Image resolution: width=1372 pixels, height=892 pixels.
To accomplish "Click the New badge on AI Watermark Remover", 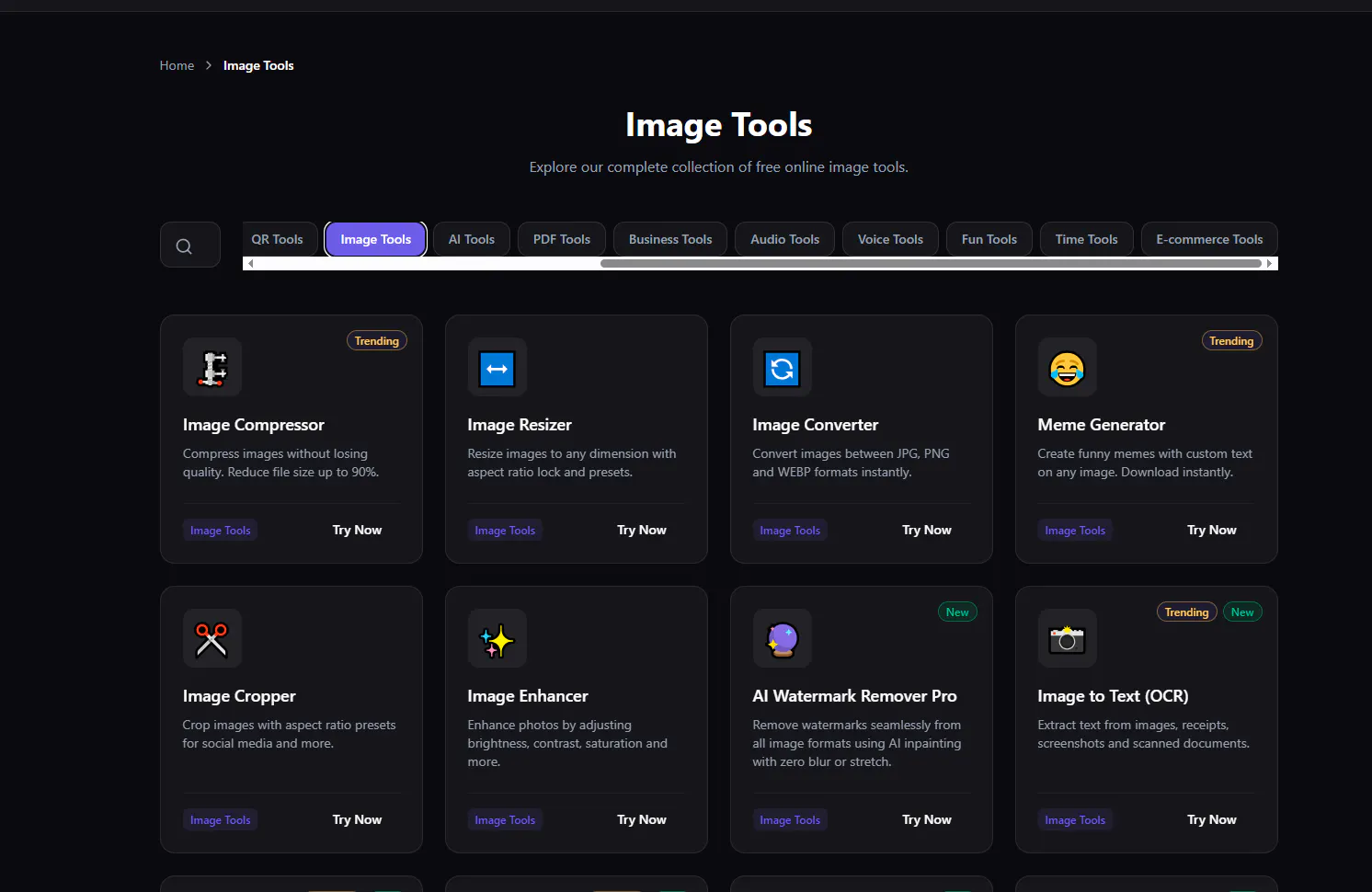I will pos(957,612).
